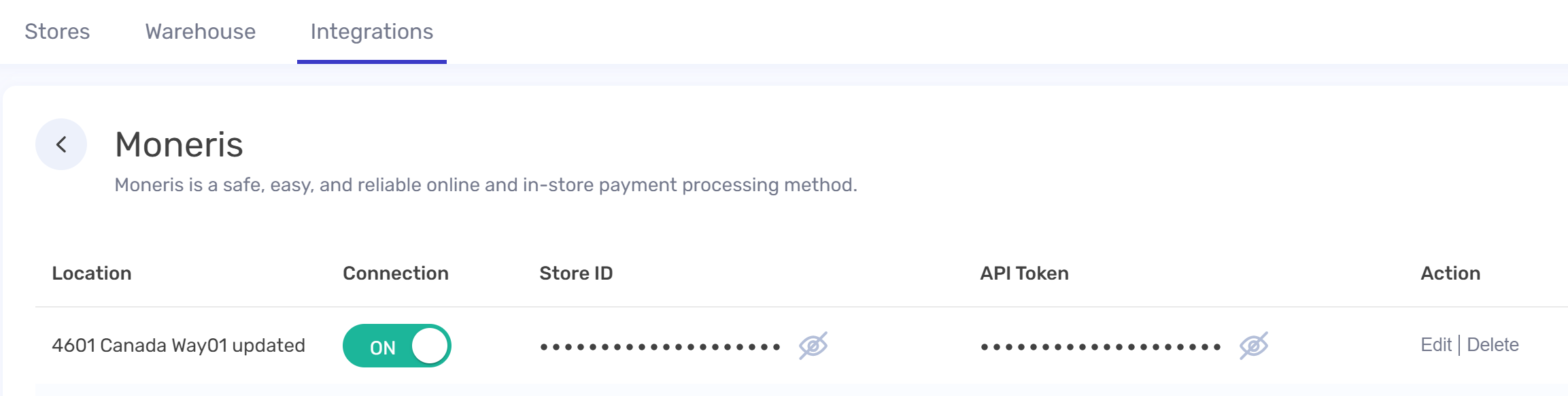Click the masked Store ID dots

660,347
